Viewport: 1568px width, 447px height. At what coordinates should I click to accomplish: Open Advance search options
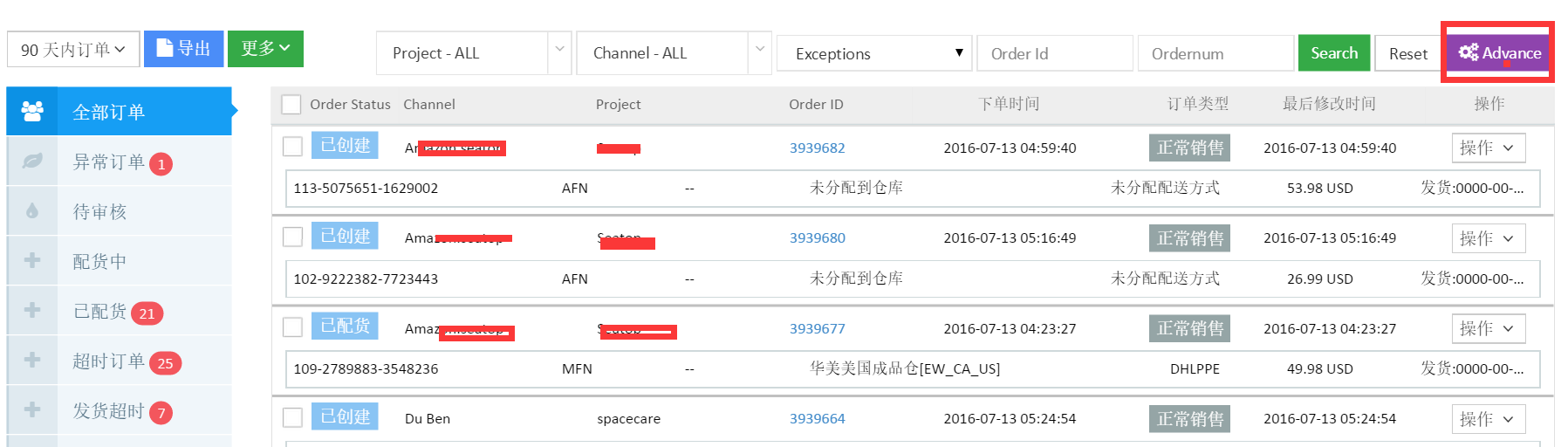(x=1499, y=53)
